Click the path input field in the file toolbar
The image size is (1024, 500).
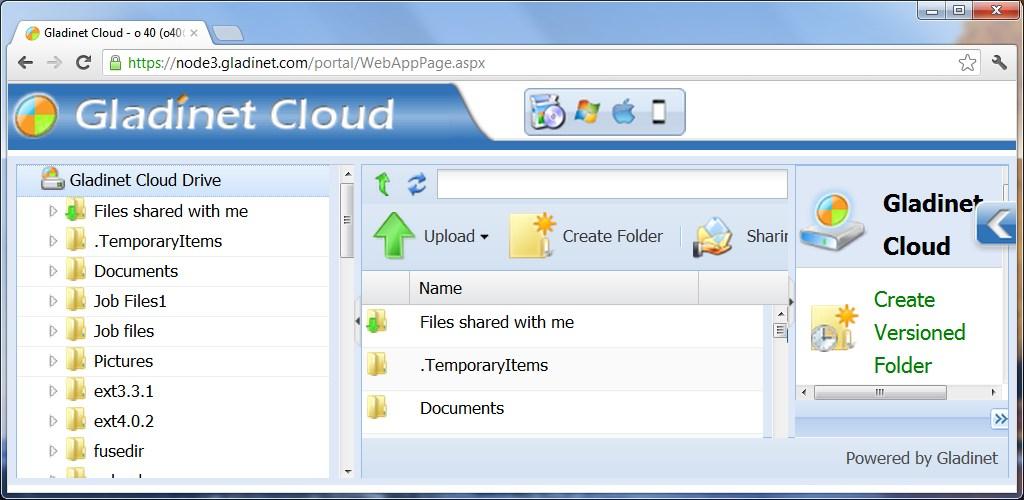point(612,184)
